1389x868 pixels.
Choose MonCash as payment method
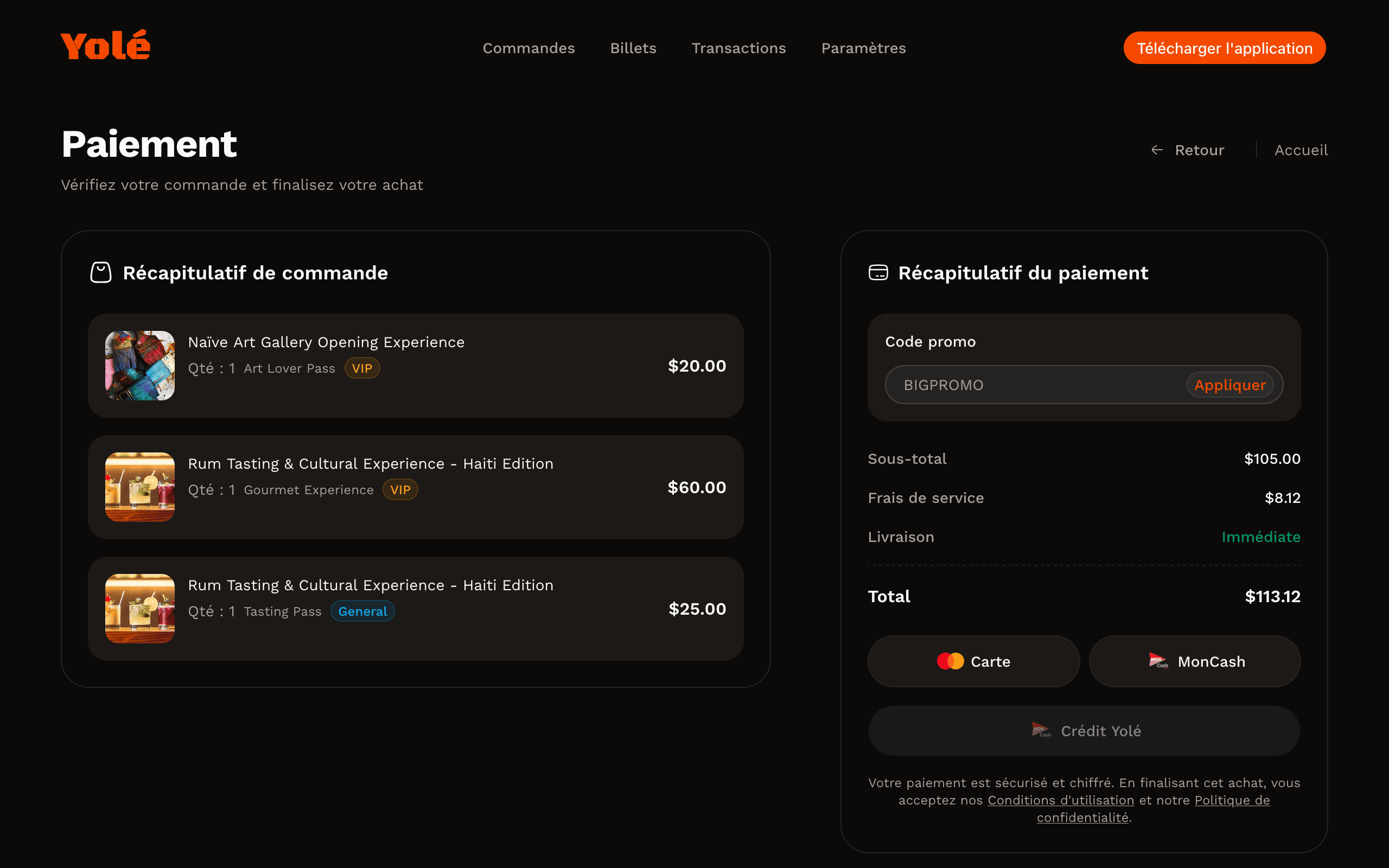[1194, 661]
